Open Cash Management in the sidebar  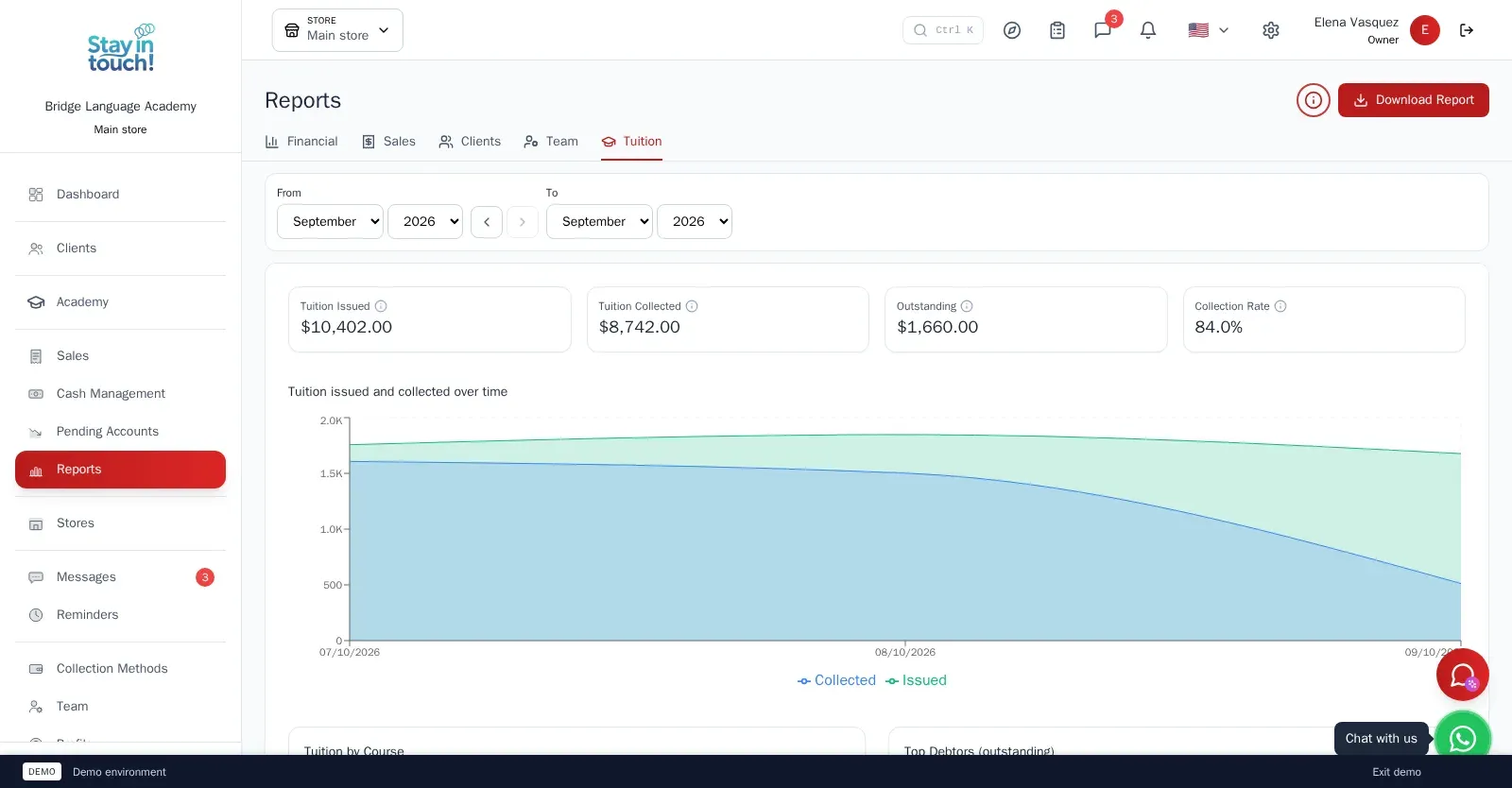[121, 394]
